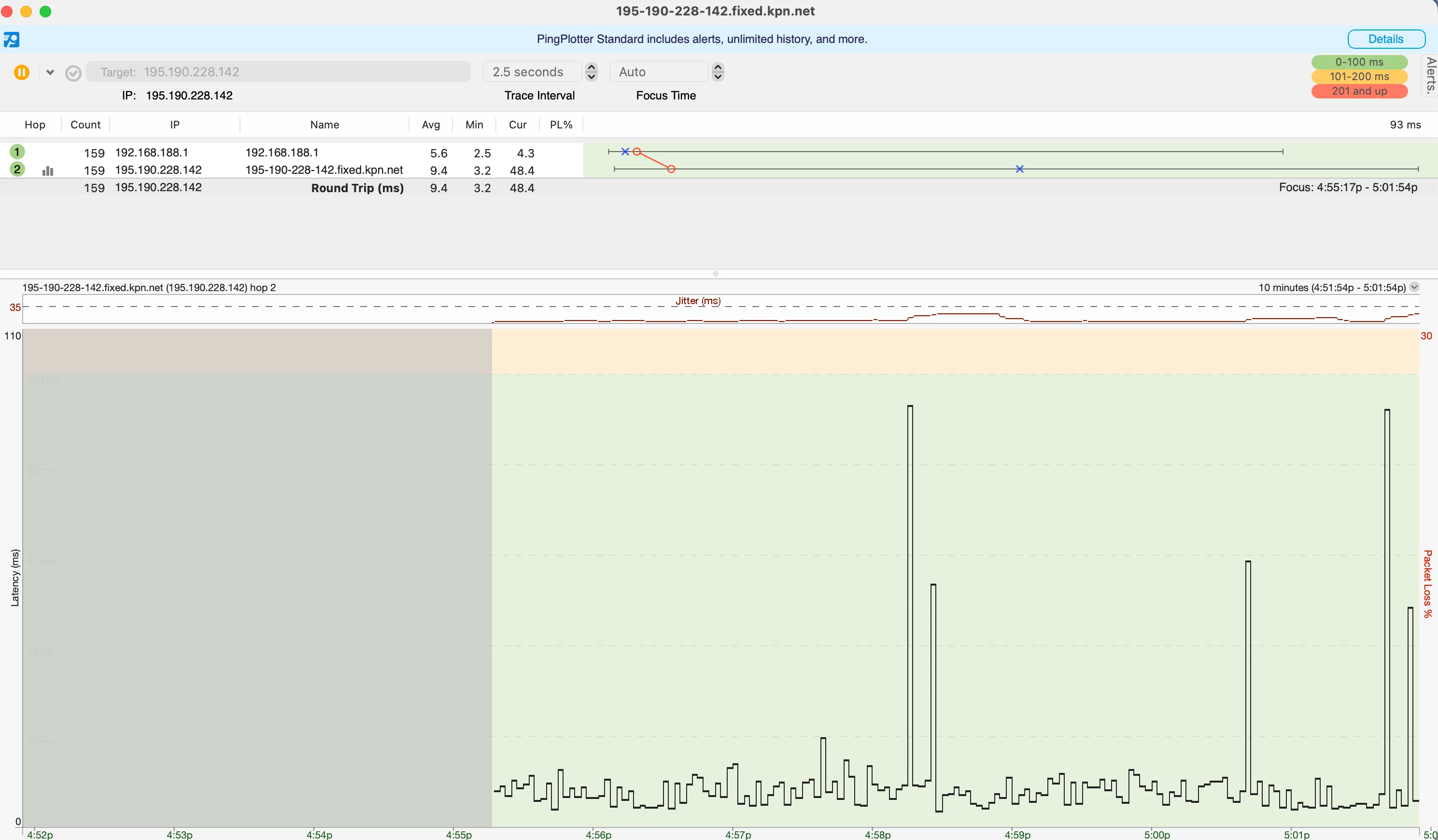Click the Details button in banner
This screenshot has height=840, width=1438.
(x=1385, y=39)
